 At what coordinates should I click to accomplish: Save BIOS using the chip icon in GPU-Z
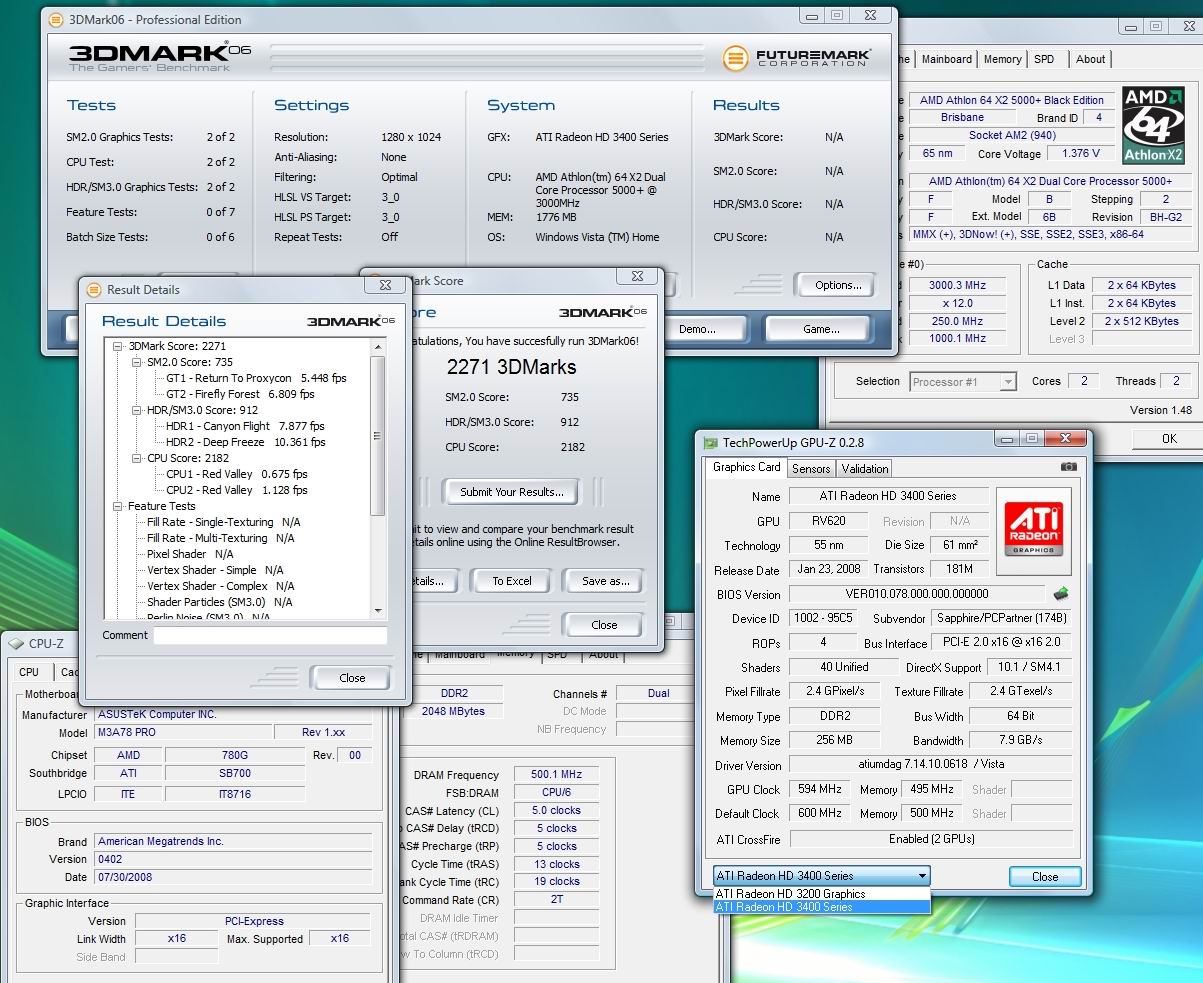coord(1061,594)
